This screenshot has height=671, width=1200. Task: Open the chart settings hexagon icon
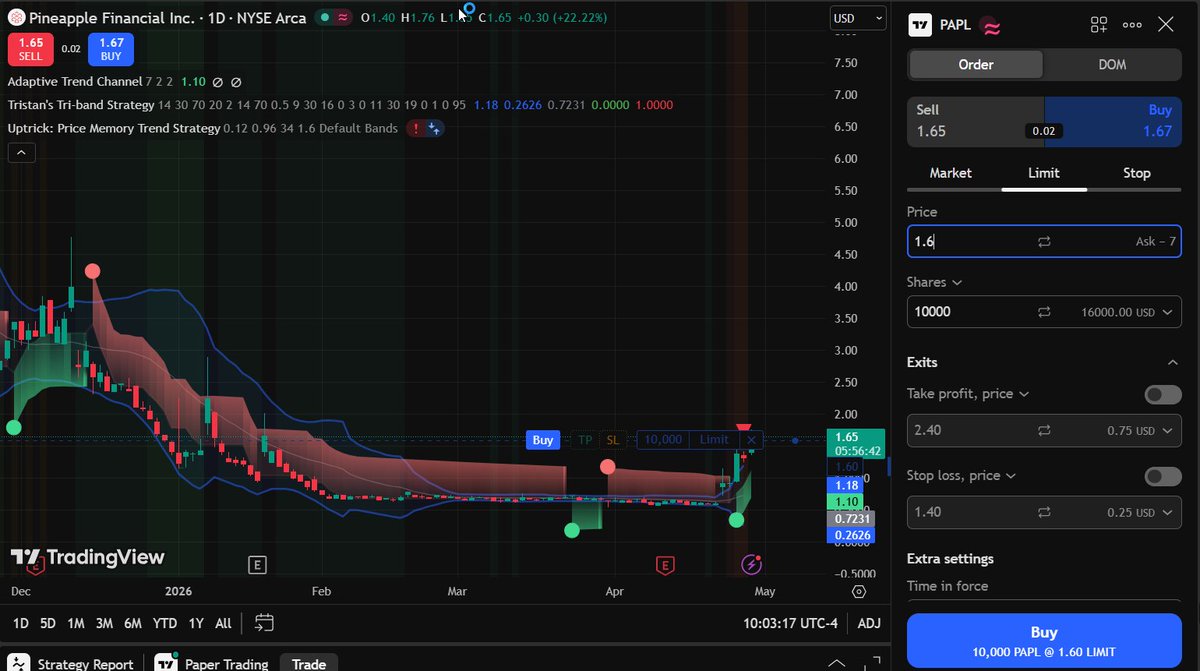point(859,592)
